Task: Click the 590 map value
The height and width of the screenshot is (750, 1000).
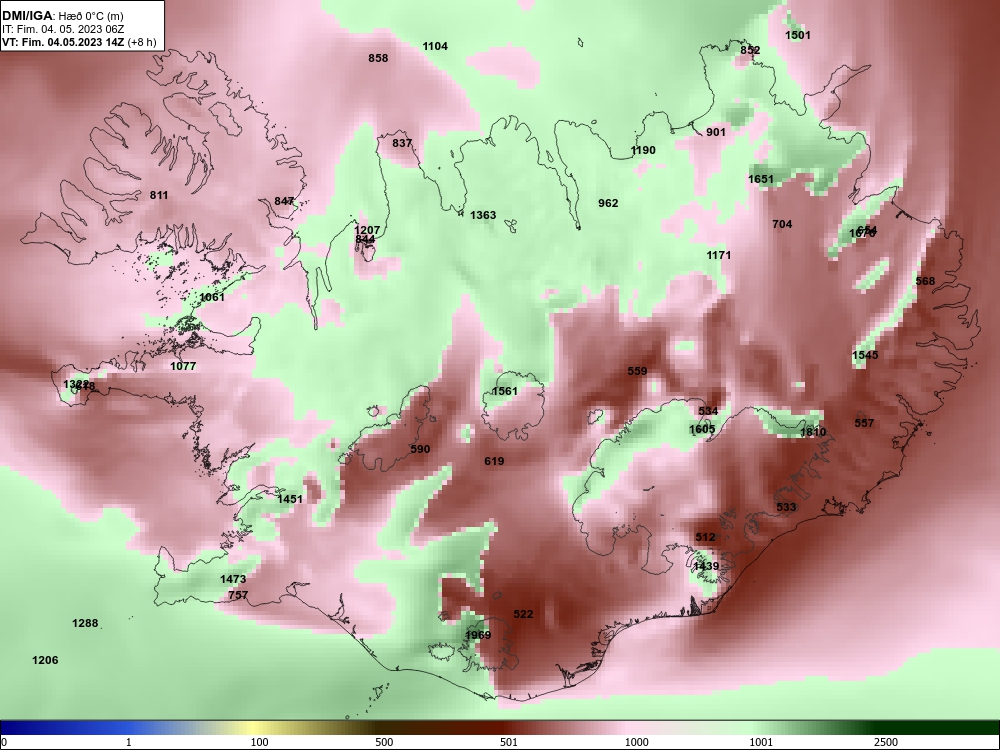Action: [x=420, y=449]
